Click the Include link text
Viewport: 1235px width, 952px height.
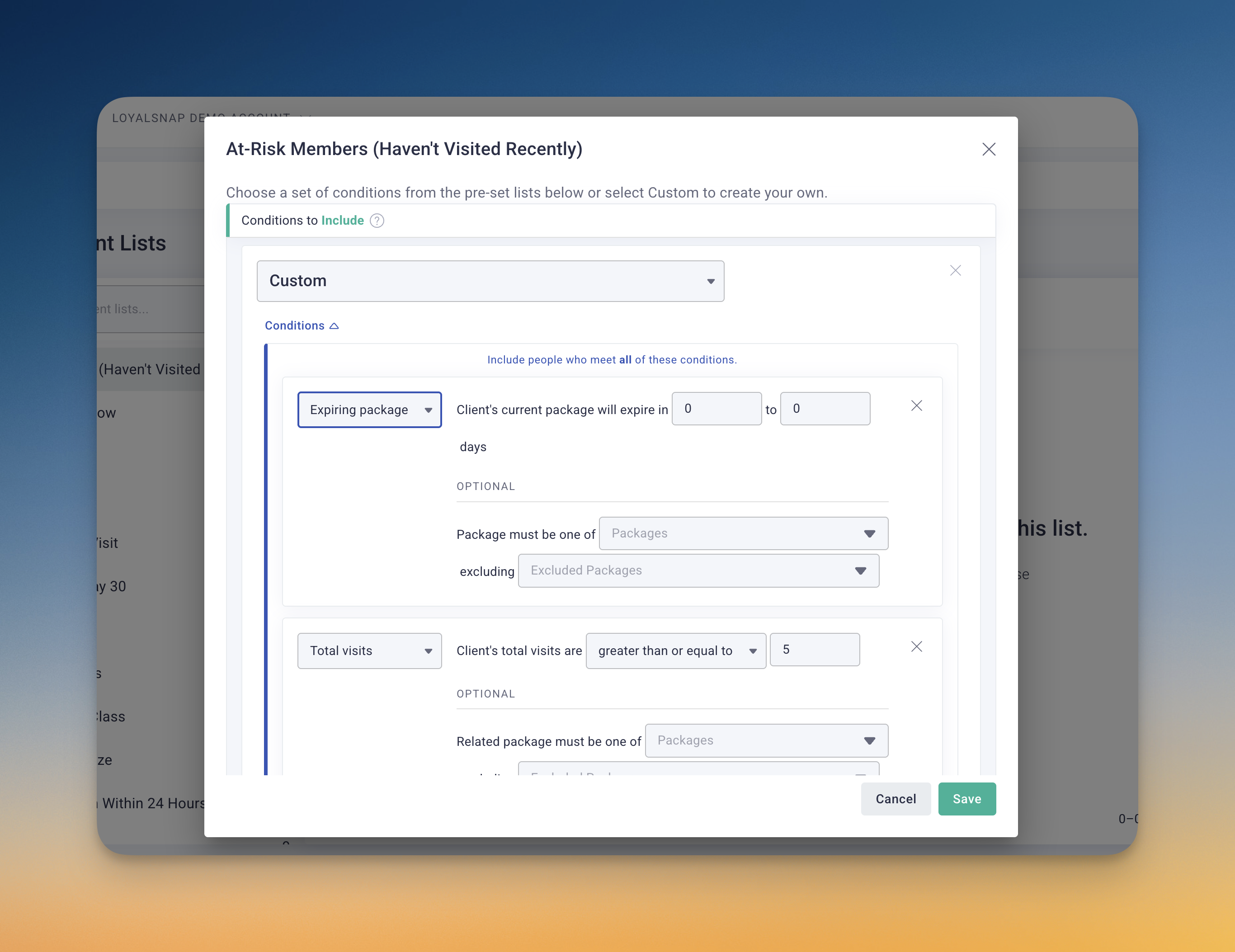(x=343, y=221)
